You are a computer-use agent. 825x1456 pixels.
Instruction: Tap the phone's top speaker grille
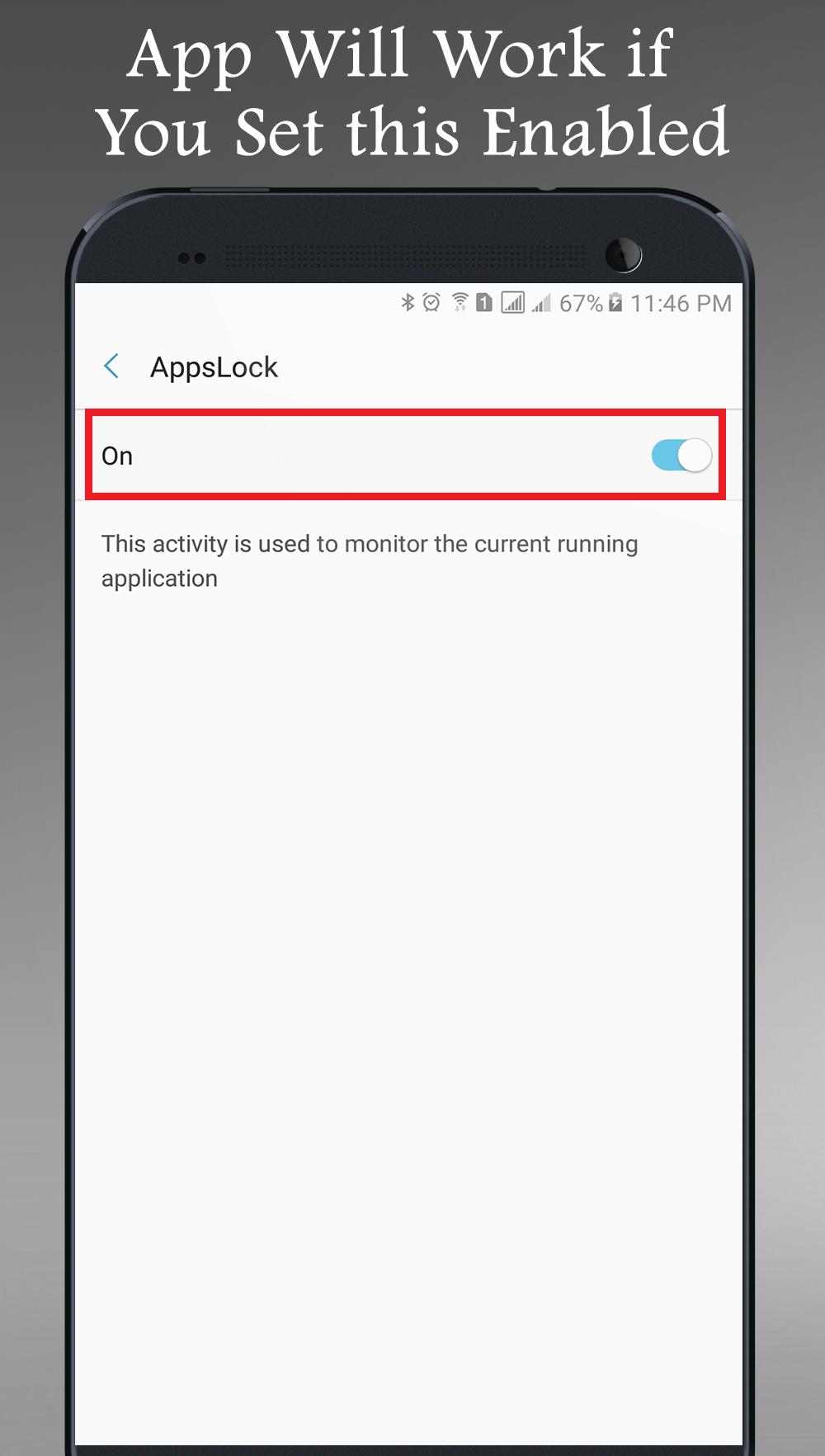point(404,257)
